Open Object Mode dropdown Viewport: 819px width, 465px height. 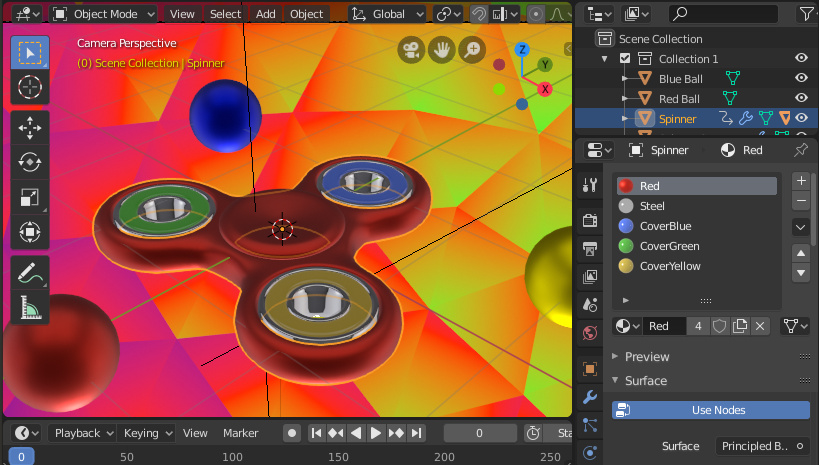pyautogui.click(x=104, y=14)
